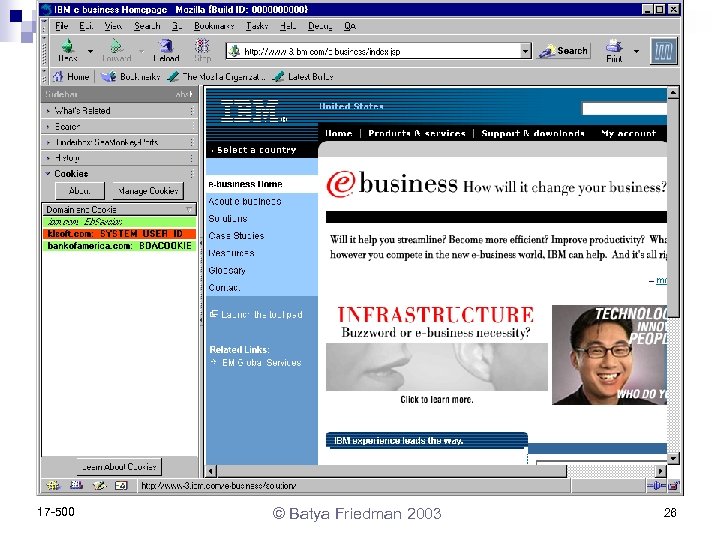Open the File menu
The image size is (720, 540).
click(x=62, y=26)
